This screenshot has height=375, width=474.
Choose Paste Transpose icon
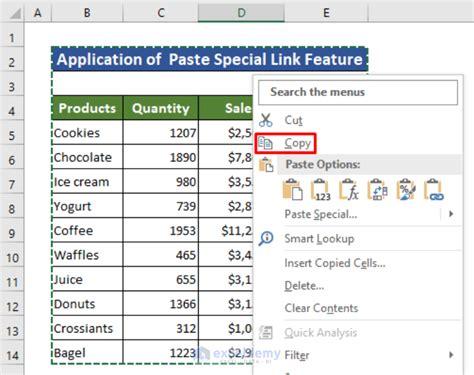tap(377, 190)
